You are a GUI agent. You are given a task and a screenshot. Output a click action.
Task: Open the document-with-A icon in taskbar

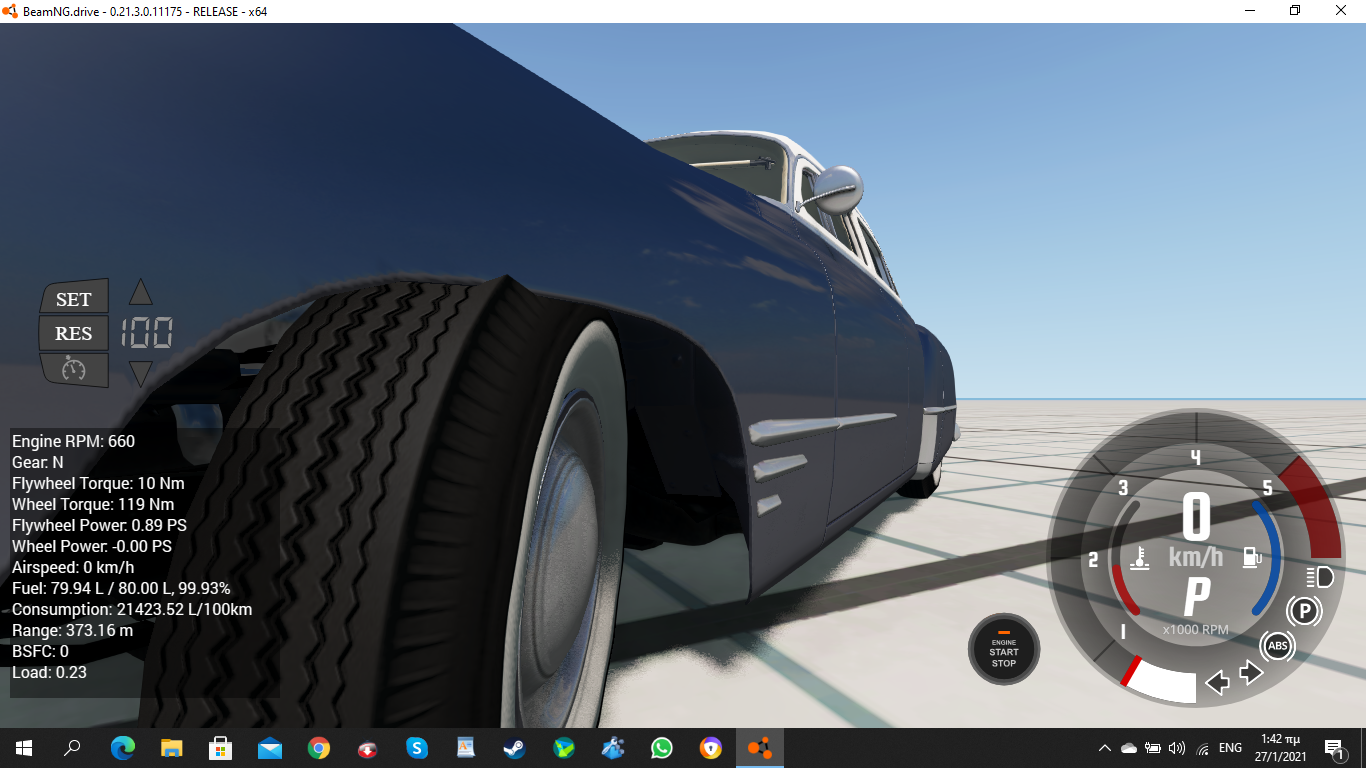(466, 747)
